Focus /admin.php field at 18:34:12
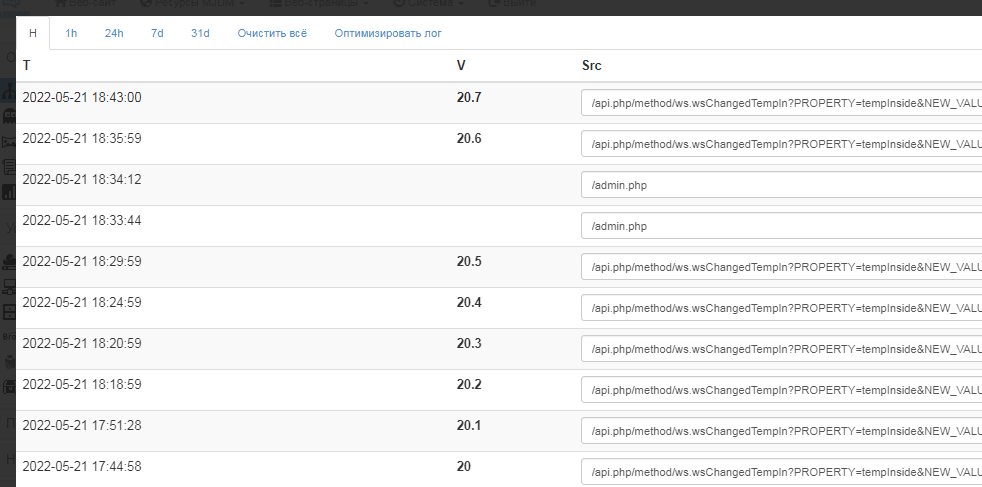982x487 pixels. (780, 185)
